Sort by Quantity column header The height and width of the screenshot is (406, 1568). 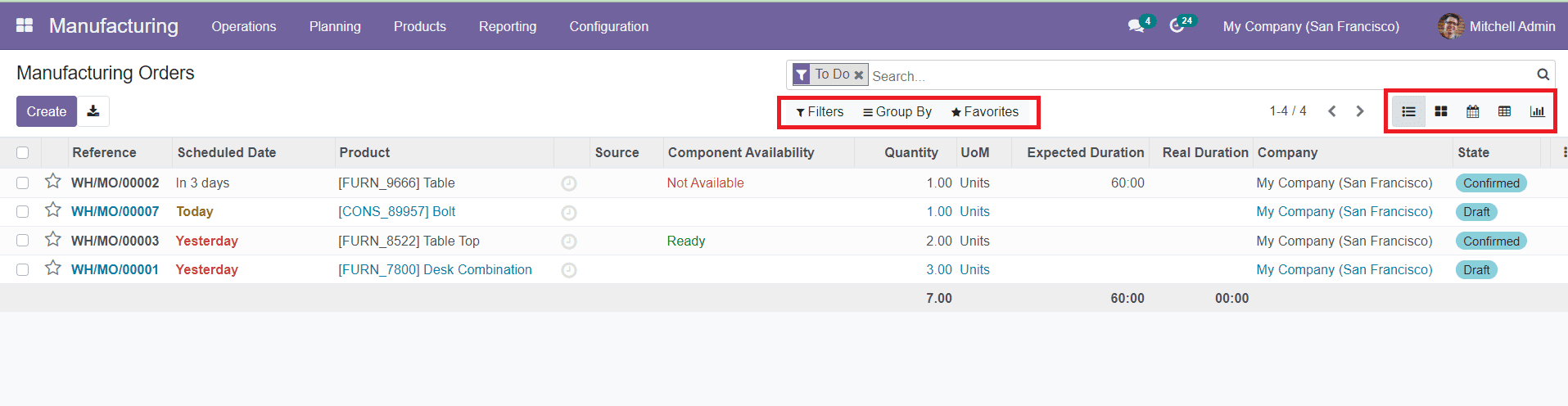911,153
